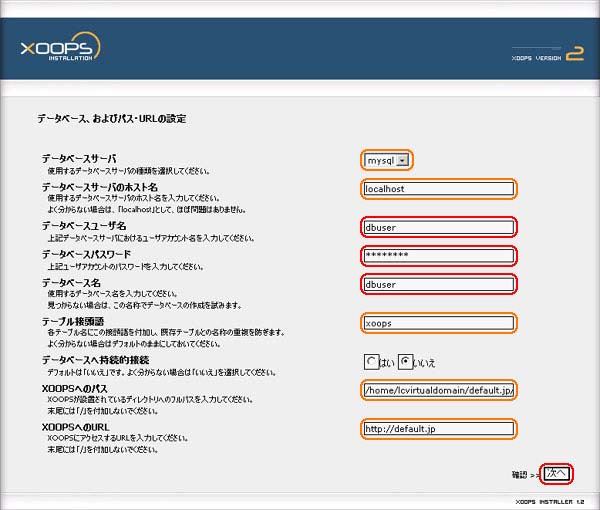The height and width of the screenshot is (510, 600).
Task: Select the いいえ persistent connection radio button
Action: click(x=405, y=361)
